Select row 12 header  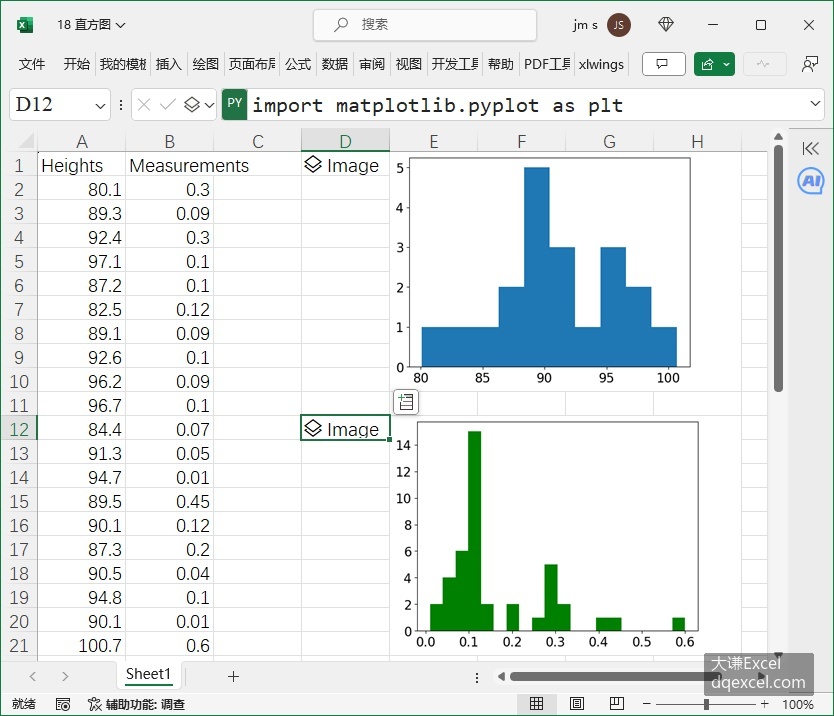point(19,429)
